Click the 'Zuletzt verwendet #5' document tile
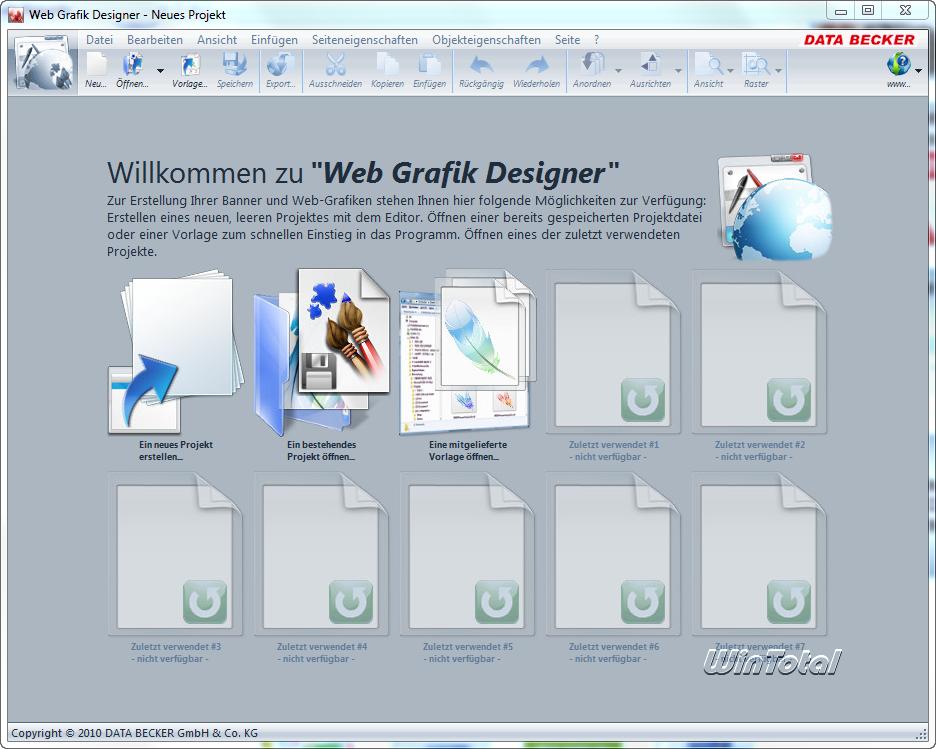Screen dimensions: 936x749 point(467,554)
